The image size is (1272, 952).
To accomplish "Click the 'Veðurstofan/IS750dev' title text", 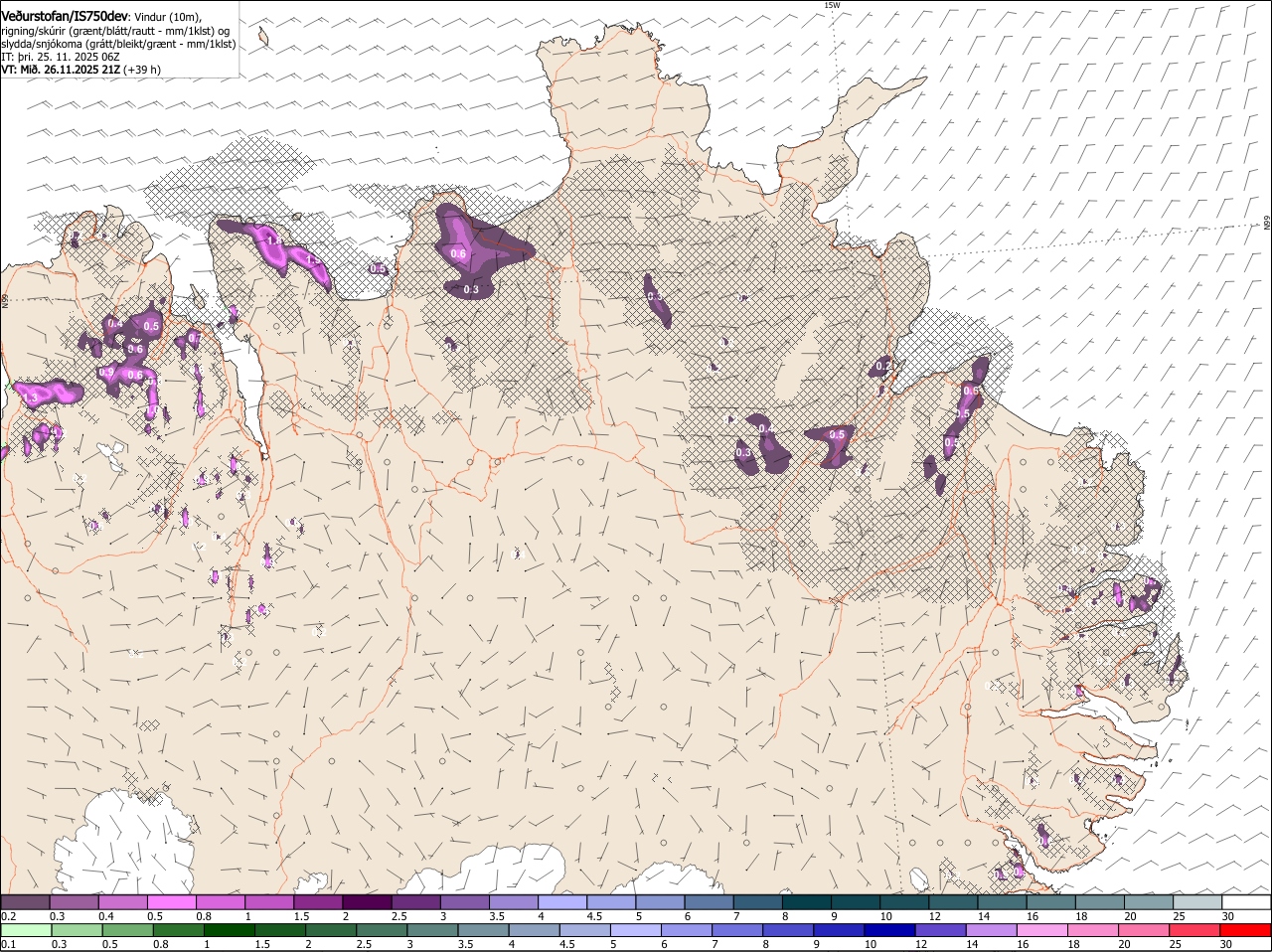I will [x=65, y=17].
